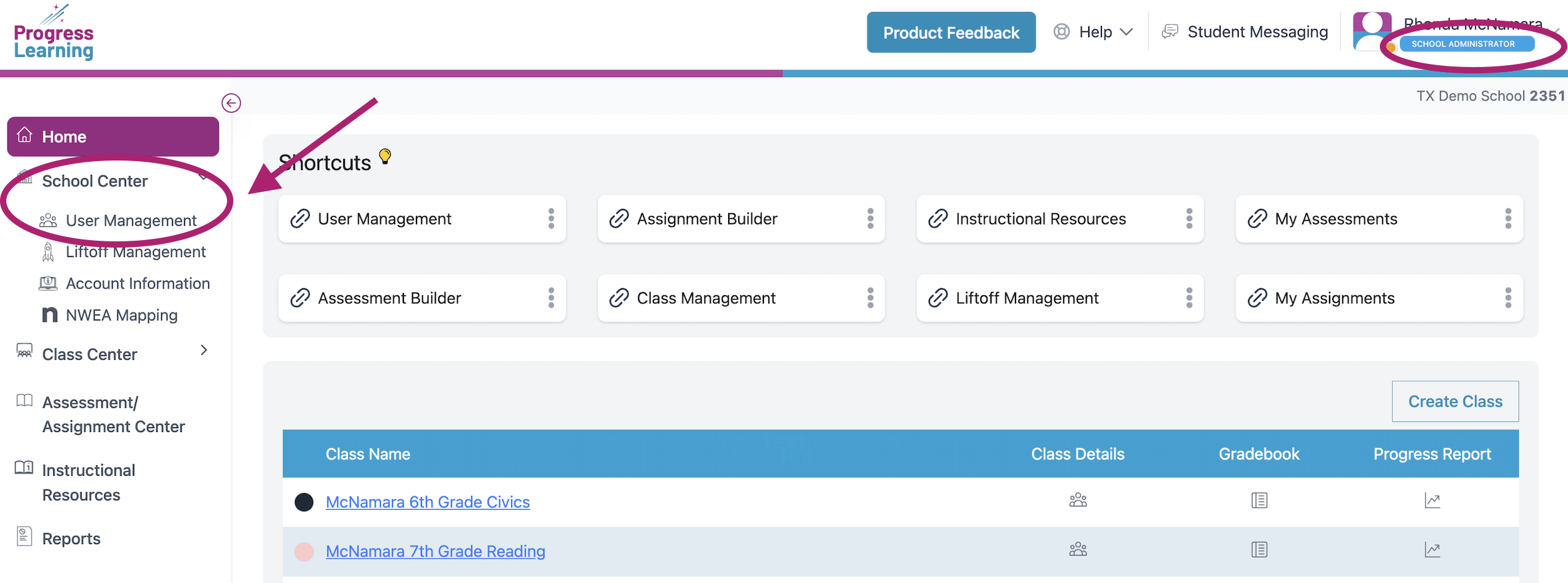Screen dimensions: 1568x583
Task: Click the Reports document icon in sidebar
Action: click(x=24, y=536)
